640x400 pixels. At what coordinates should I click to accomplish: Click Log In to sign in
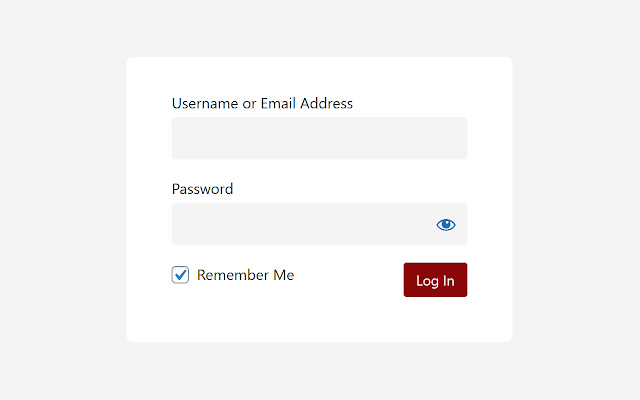pos(435,280)
